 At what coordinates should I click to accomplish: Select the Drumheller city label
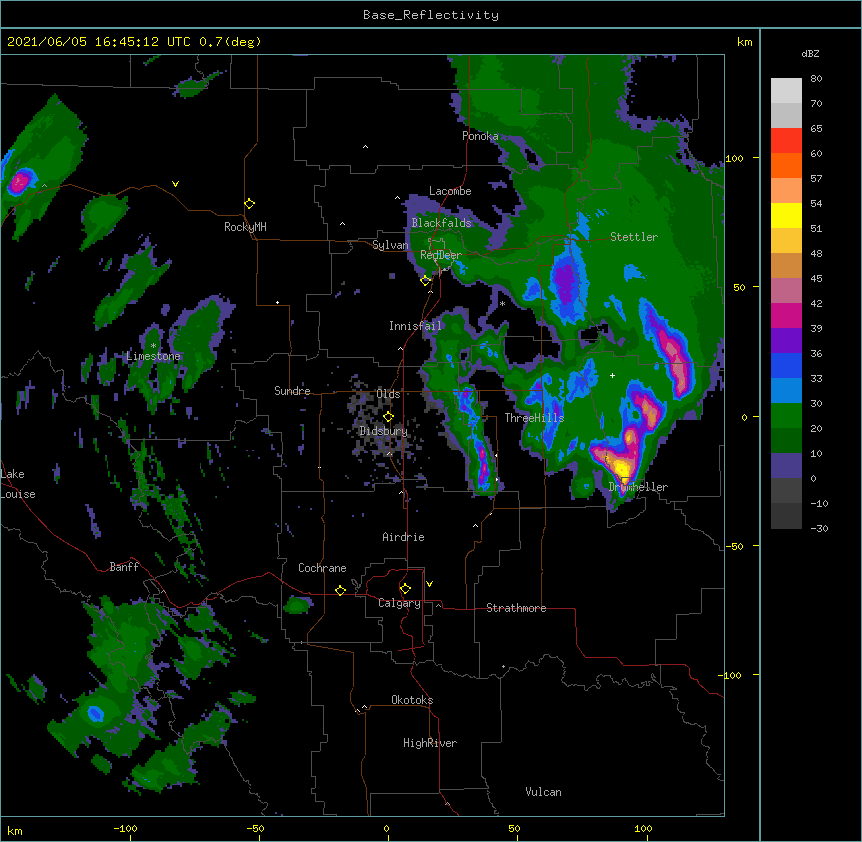(x=638, y=487)
